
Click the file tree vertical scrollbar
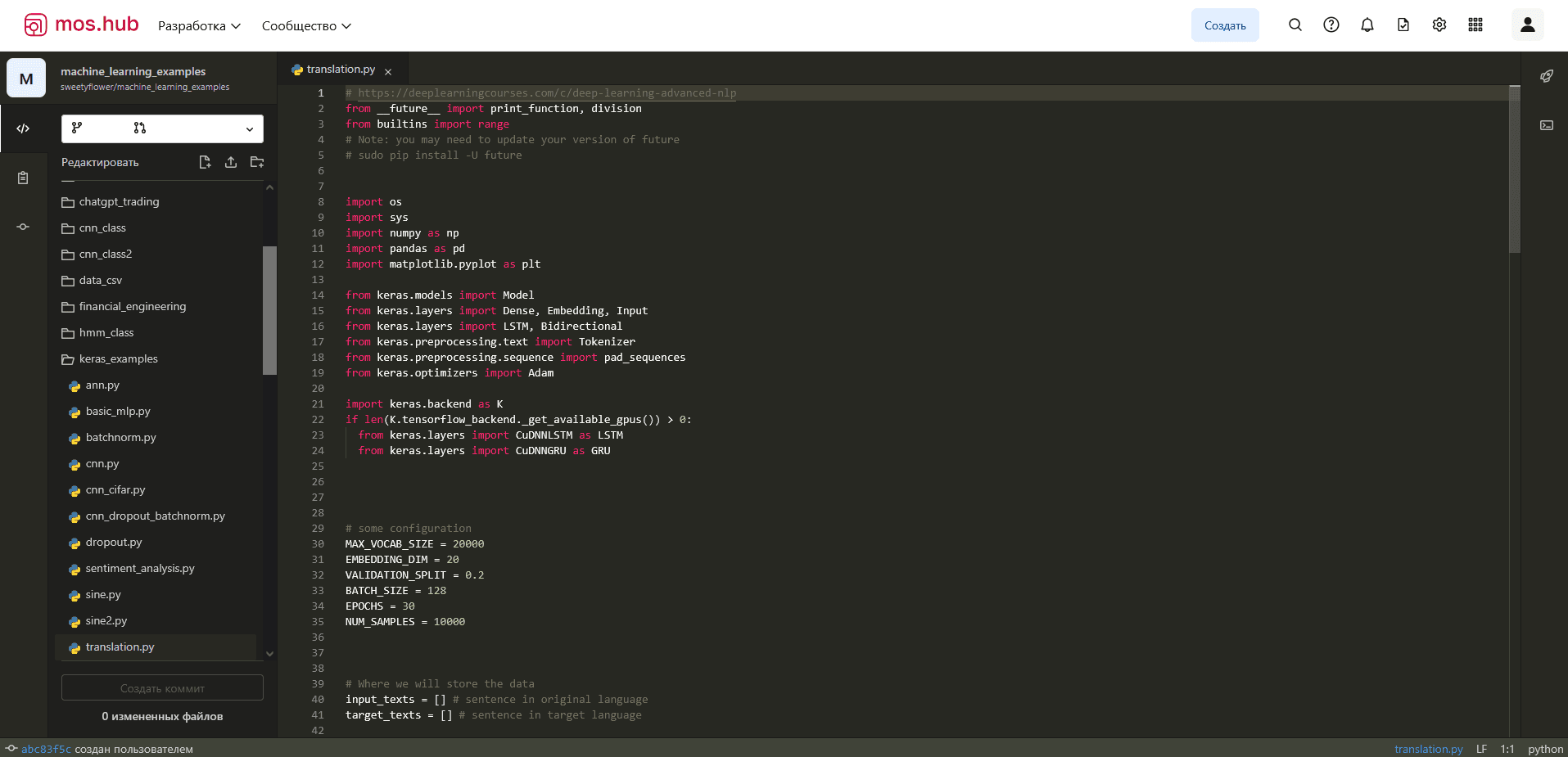(x=269, y=311)
